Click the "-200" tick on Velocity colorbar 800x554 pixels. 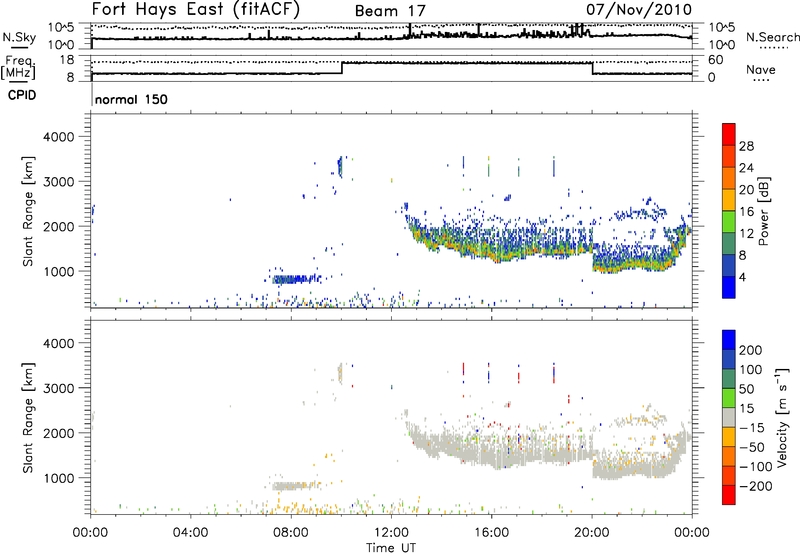[x=755, y=486]
